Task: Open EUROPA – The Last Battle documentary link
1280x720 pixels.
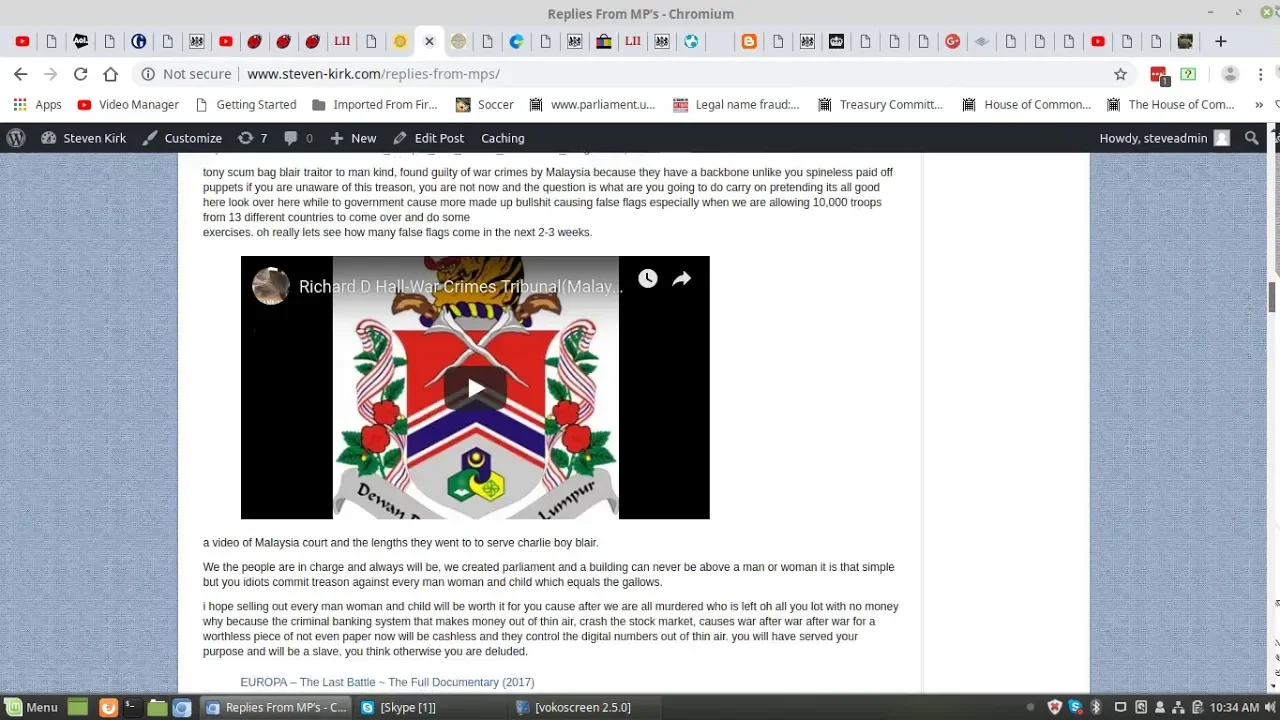Action: [387, 682]
